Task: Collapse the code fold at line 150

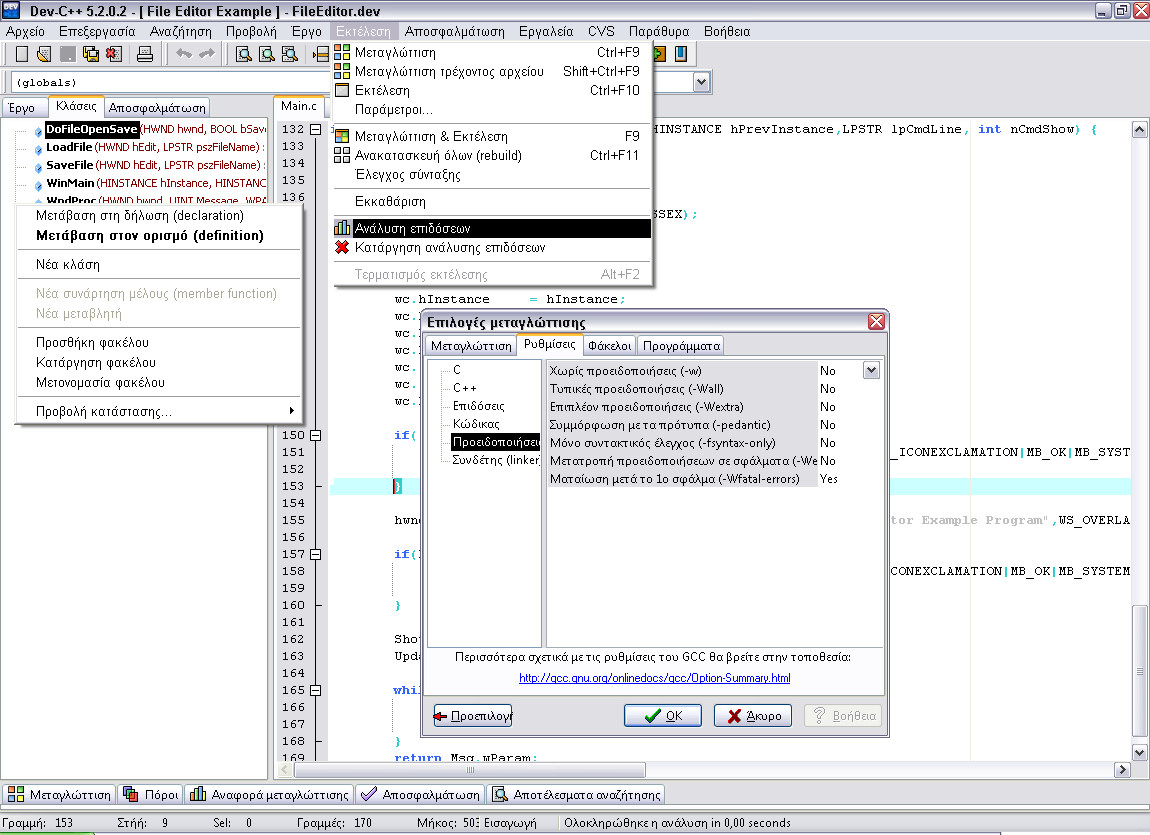Action: pyautogui.click(x=315, y=435)
